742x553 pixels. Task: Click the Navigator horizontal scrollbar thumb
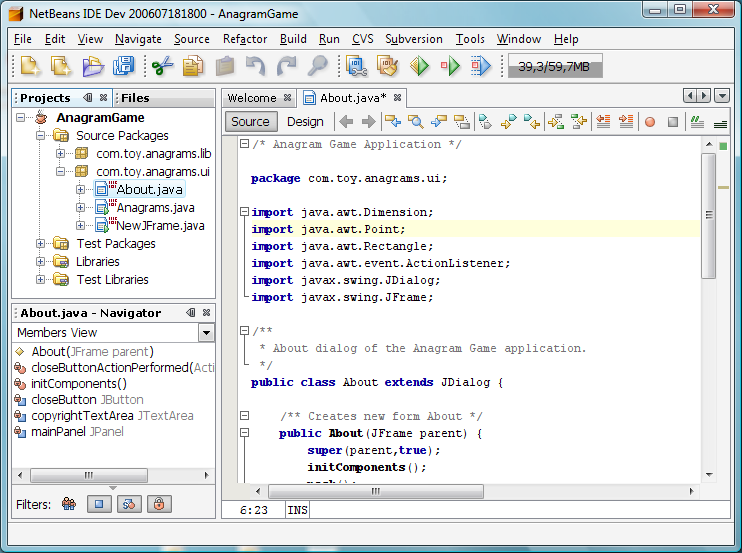click(88, 475)
